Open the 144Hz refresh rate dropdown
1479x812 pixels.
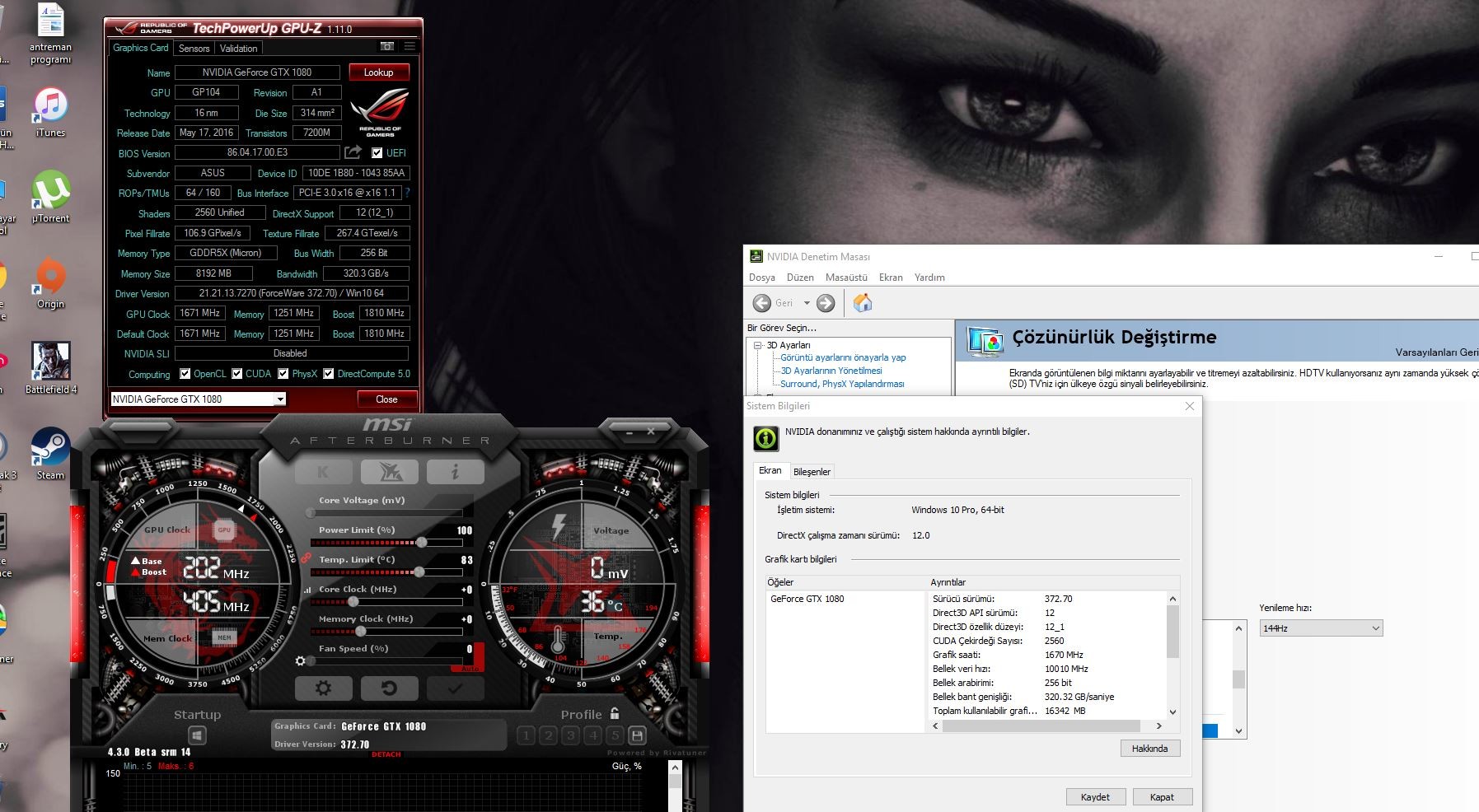(x=1321, y=628)
